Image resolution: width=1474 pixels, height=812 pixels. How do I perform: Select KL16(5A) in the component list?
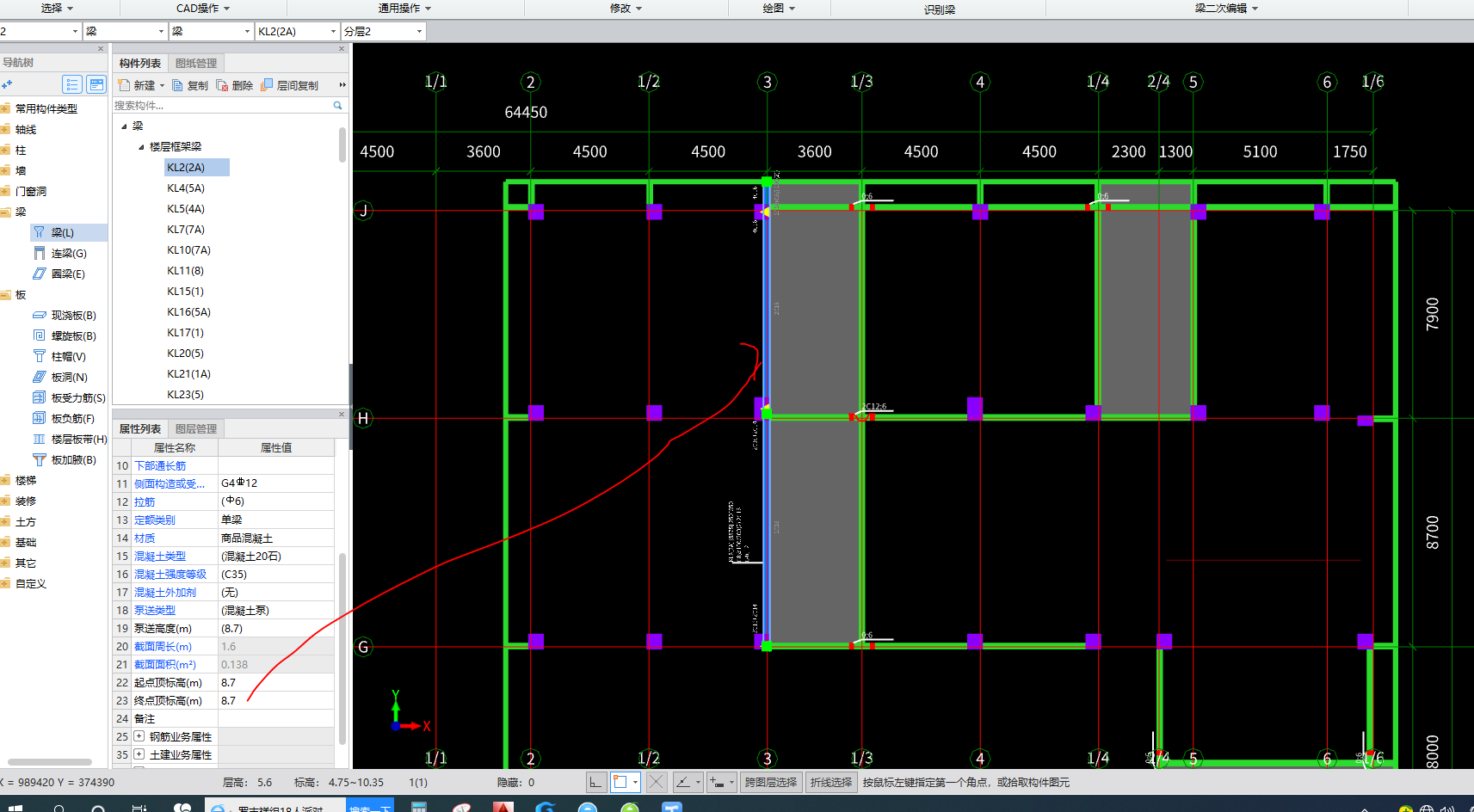[x=188, y=312]
